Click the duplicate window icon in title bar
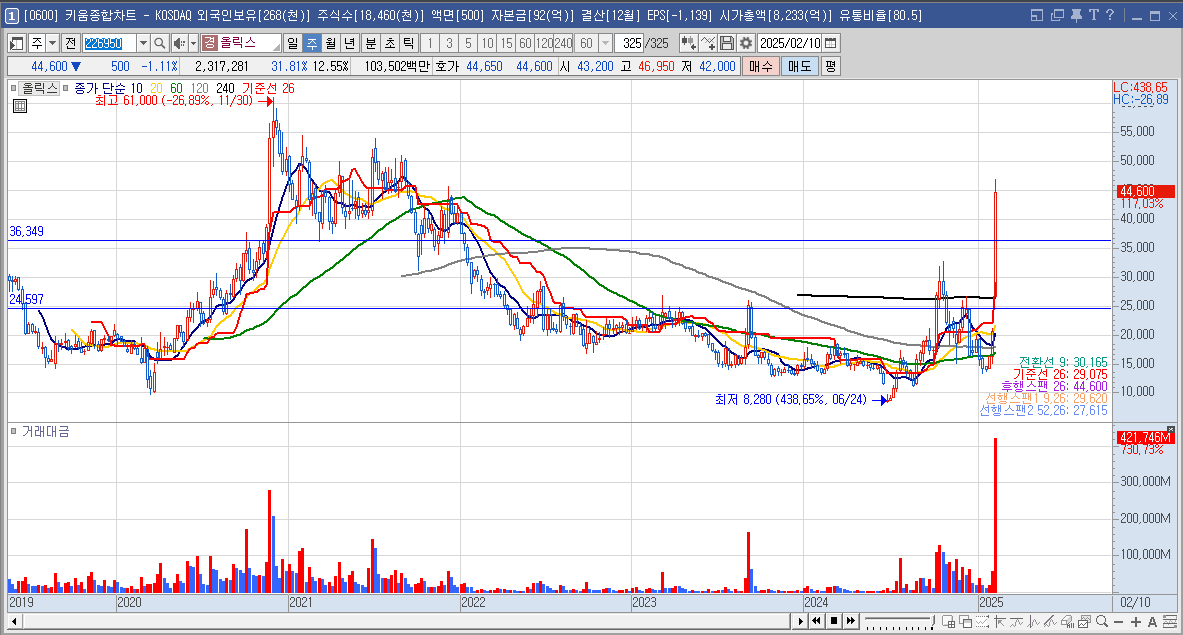Image resolution: width=1183 pixels, height=635 pixels. point(1057,15)
